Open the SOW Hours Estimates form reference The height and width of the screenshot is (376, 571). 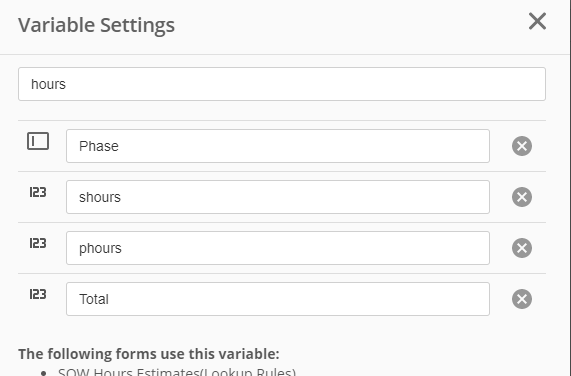(x=177, y=372)
